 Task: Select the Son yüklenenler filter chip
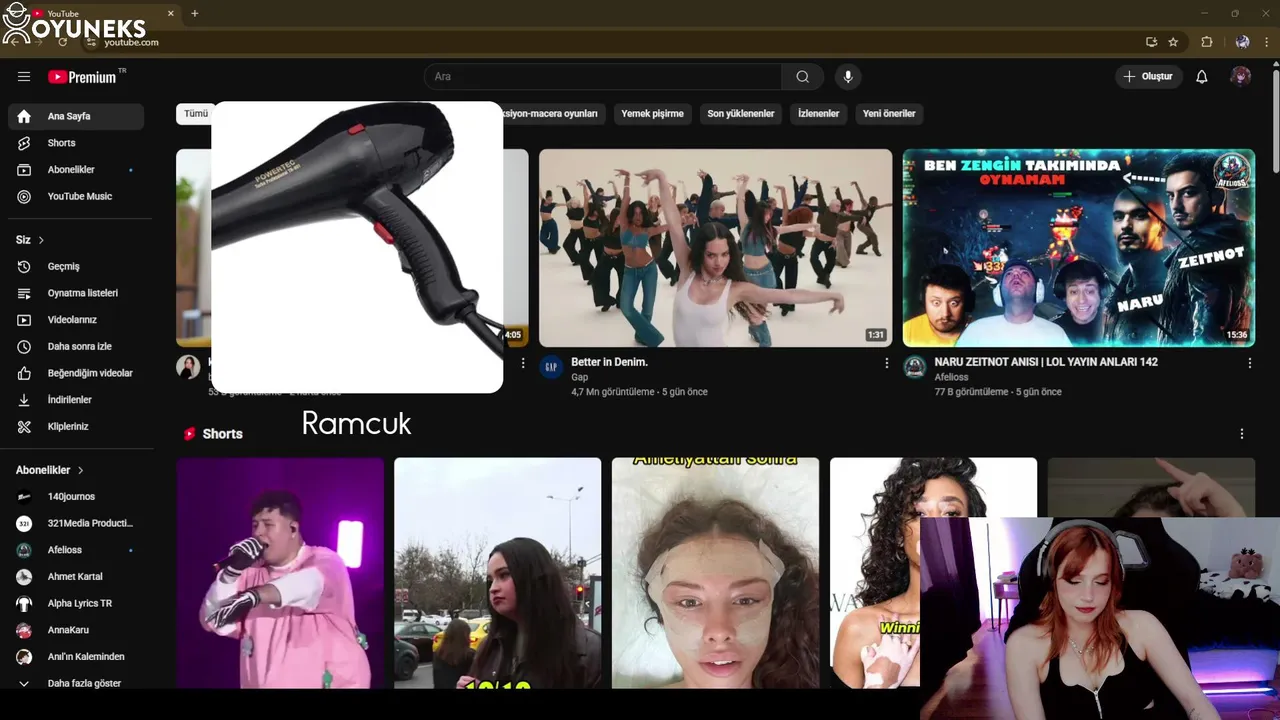tap(741, 114)
